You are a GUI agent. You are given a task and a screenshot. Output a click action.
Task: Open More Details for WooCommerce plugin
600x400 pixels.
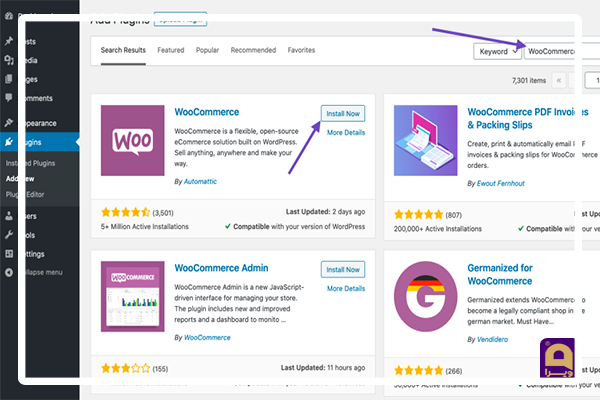click(346, 132)
